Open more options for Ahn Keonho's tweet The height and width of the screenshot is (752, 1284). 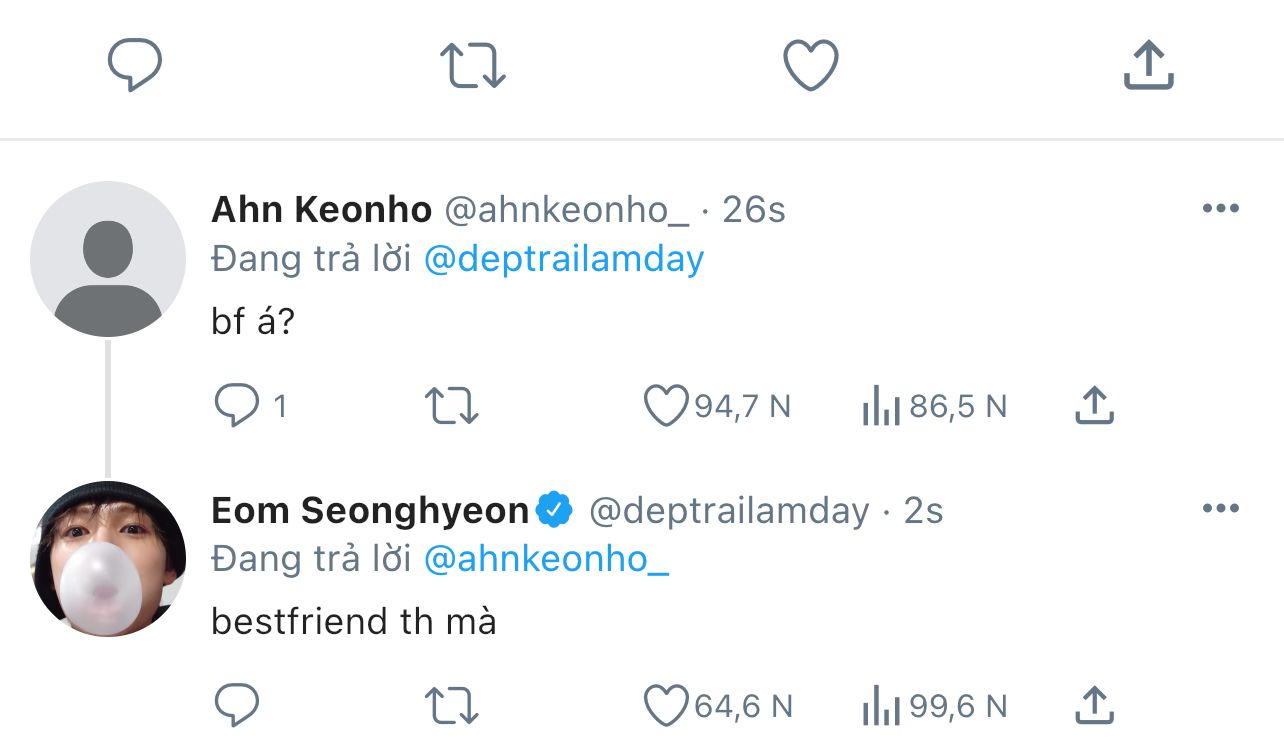(x=1220, y=209)
